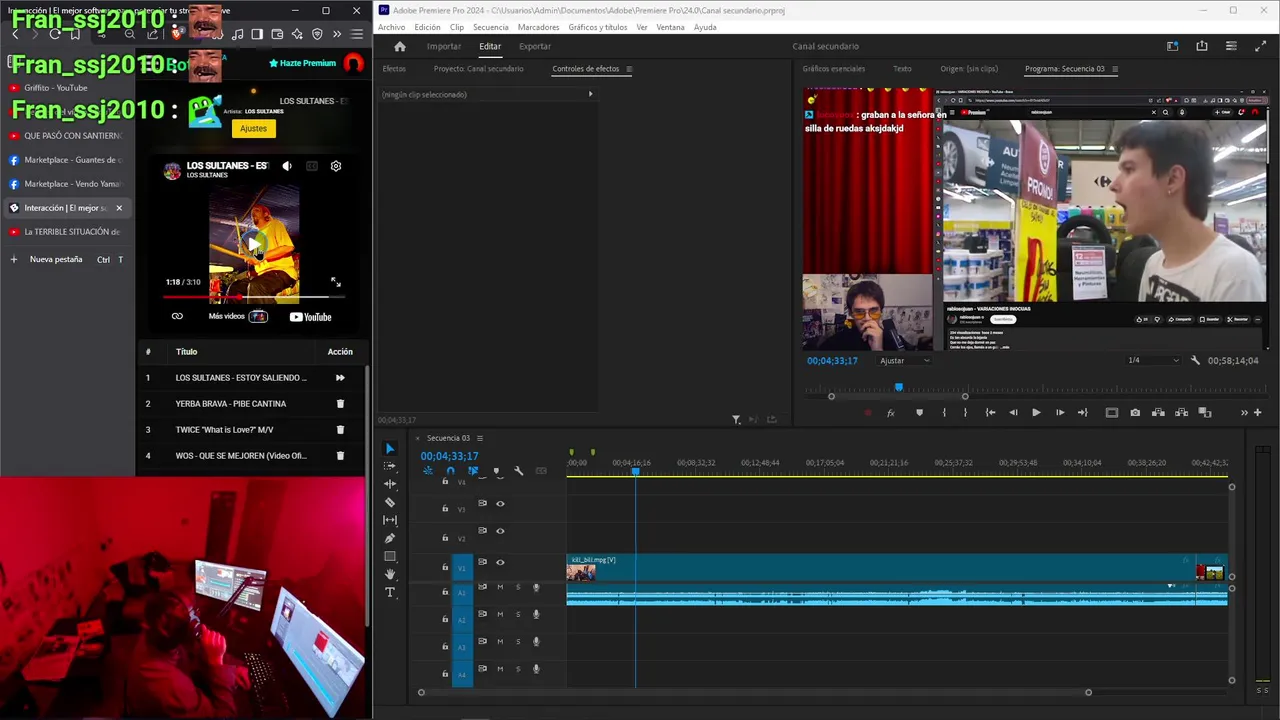Image resolution: width=1280 pixels, height=720 pixels.
Task: Click the Export Frame camera icon
Action: [1135, 412]
